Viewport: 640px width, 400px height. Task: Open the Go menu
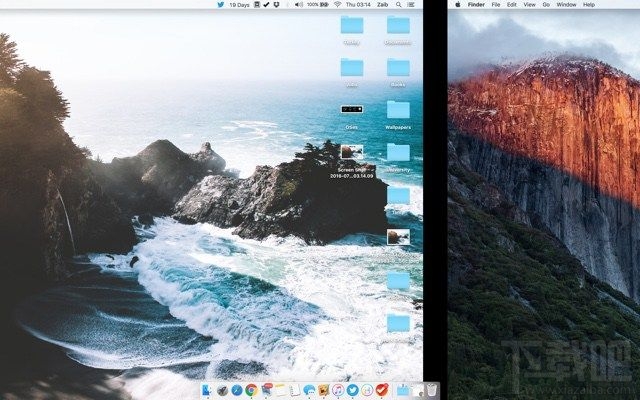pos(546,5)
